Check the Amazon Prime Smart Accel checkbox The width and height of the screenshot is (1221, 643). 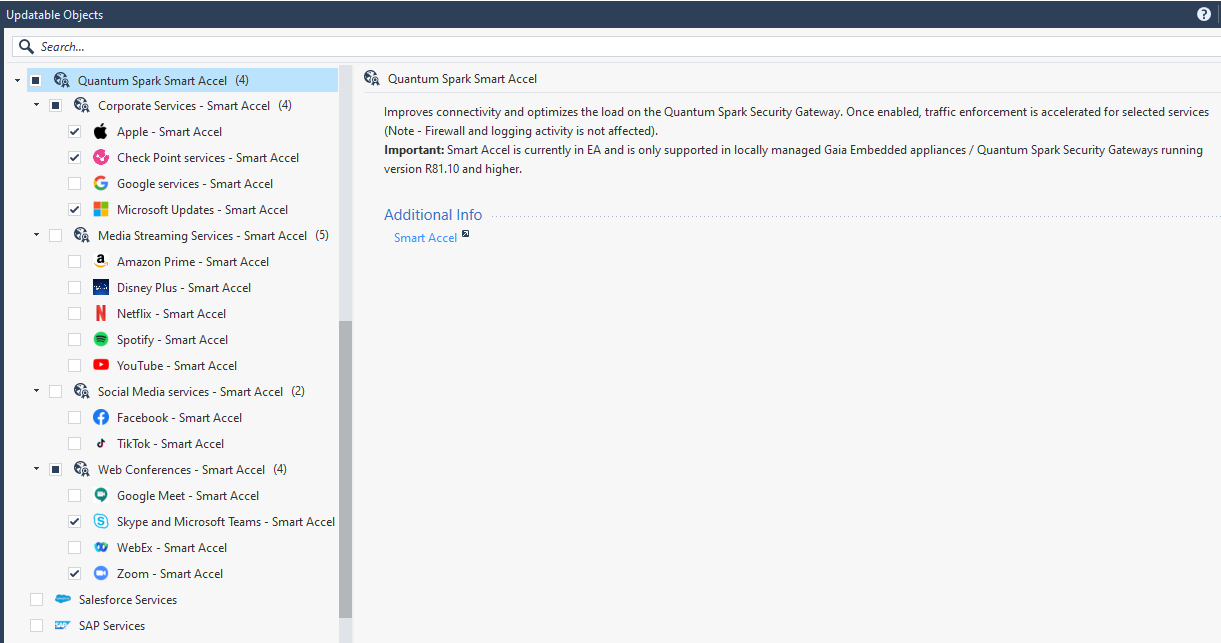74,261
